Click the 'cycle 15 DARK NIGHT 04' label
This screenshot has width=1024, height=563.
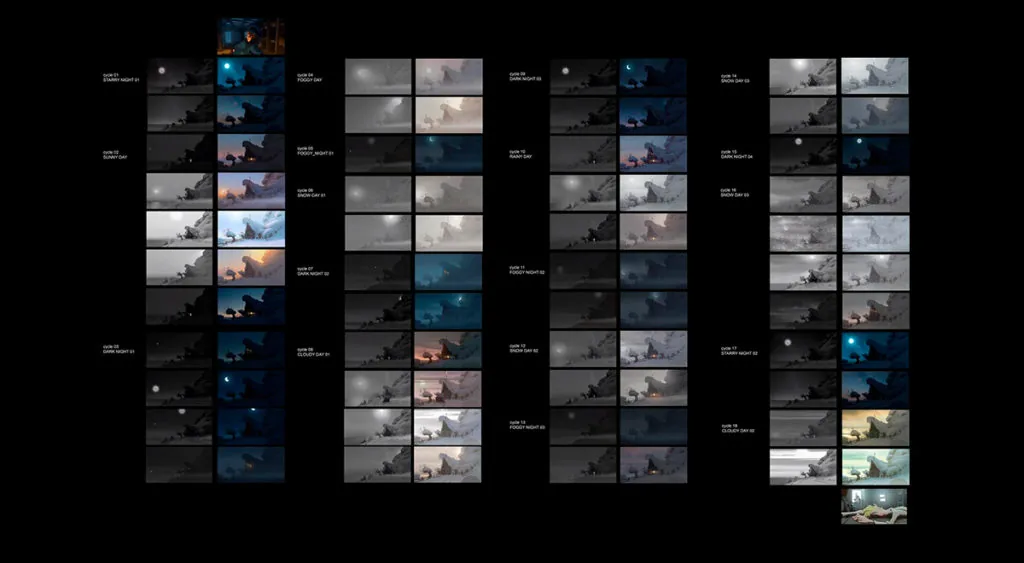click(x=737, y=154)
